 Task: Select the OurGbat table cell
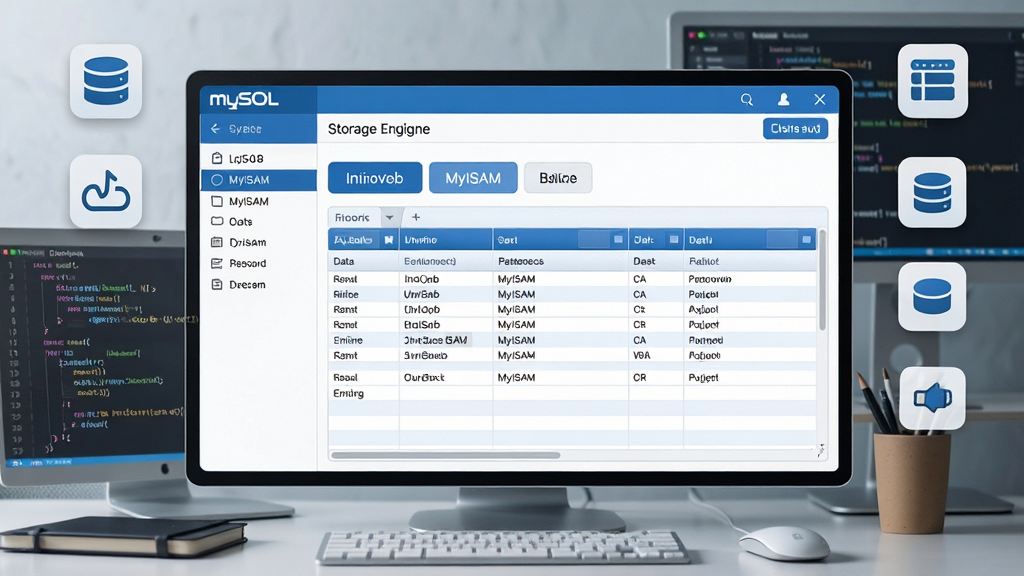pos(445,377)
